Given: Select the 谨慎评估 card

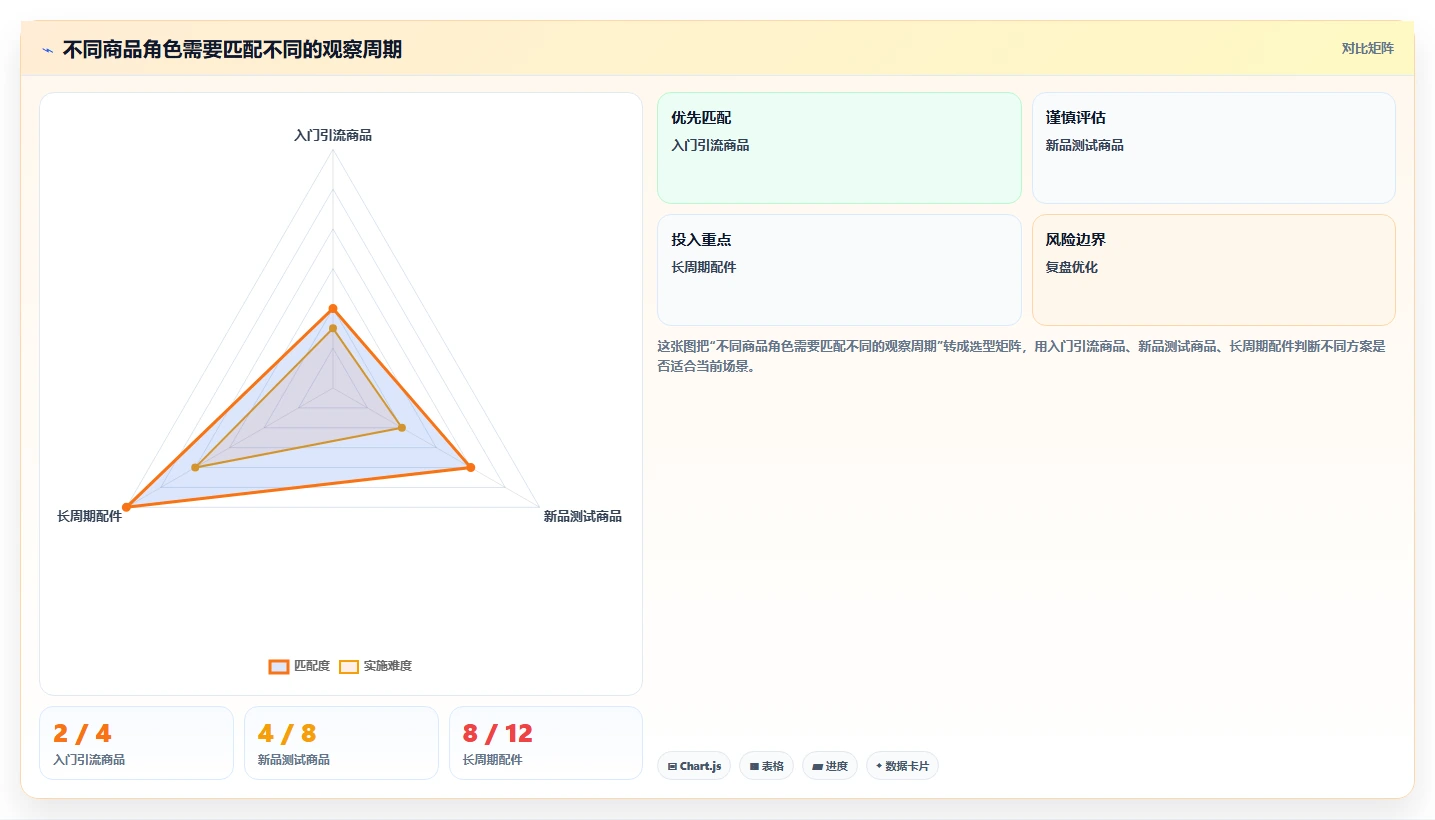Looking at the screenshot, I should point(1213,148).
